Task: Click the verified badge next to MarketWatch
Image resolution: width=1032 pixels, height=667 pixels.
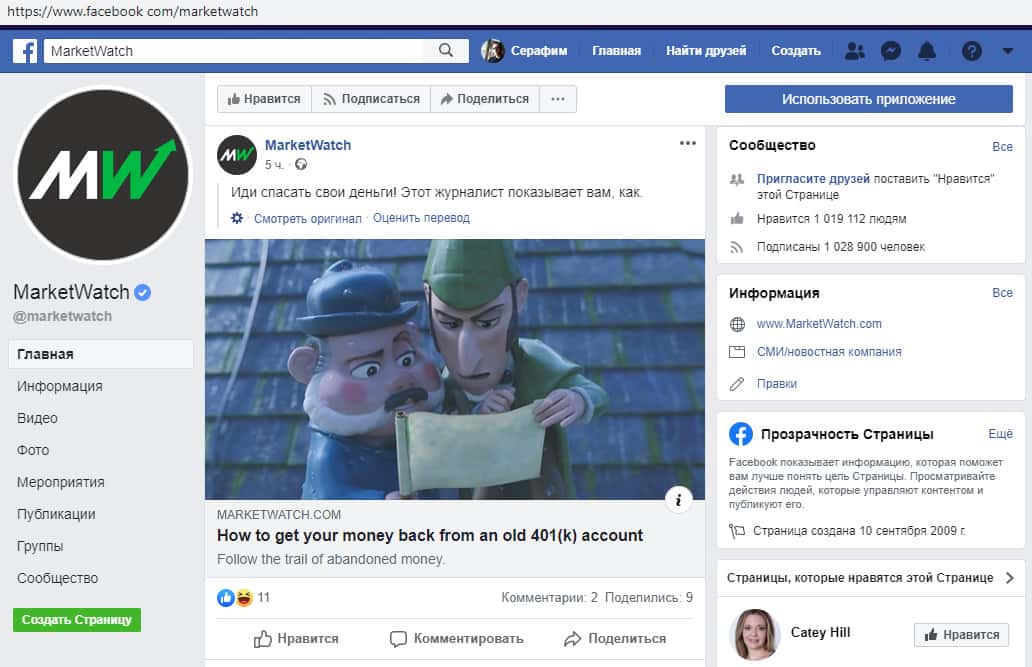Action: click(x=142, y=292)
